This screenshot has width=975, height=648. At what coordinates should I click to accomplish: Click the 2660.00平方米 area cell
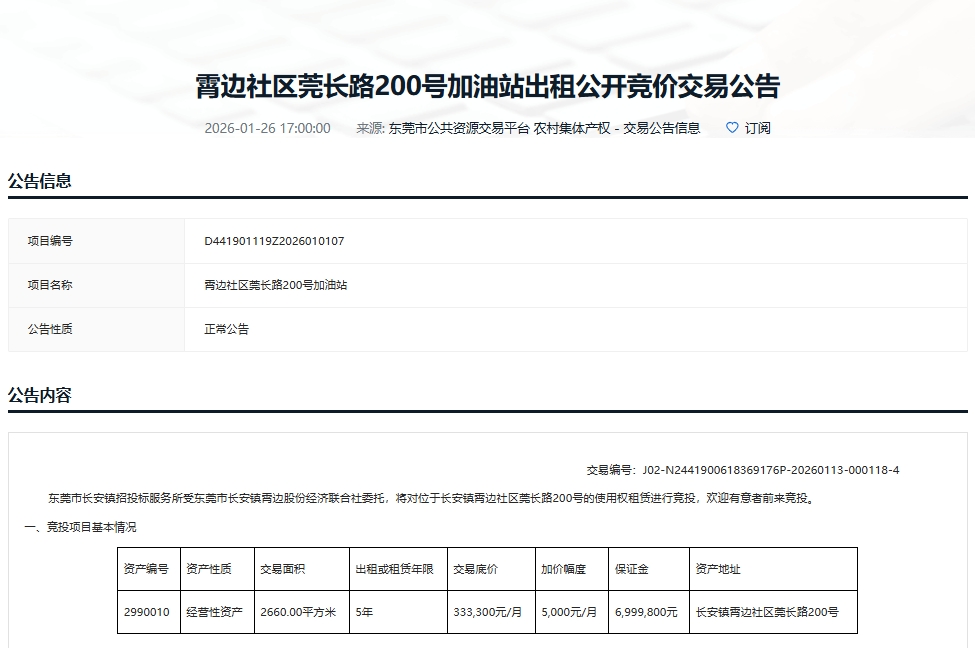pos(297,612)
